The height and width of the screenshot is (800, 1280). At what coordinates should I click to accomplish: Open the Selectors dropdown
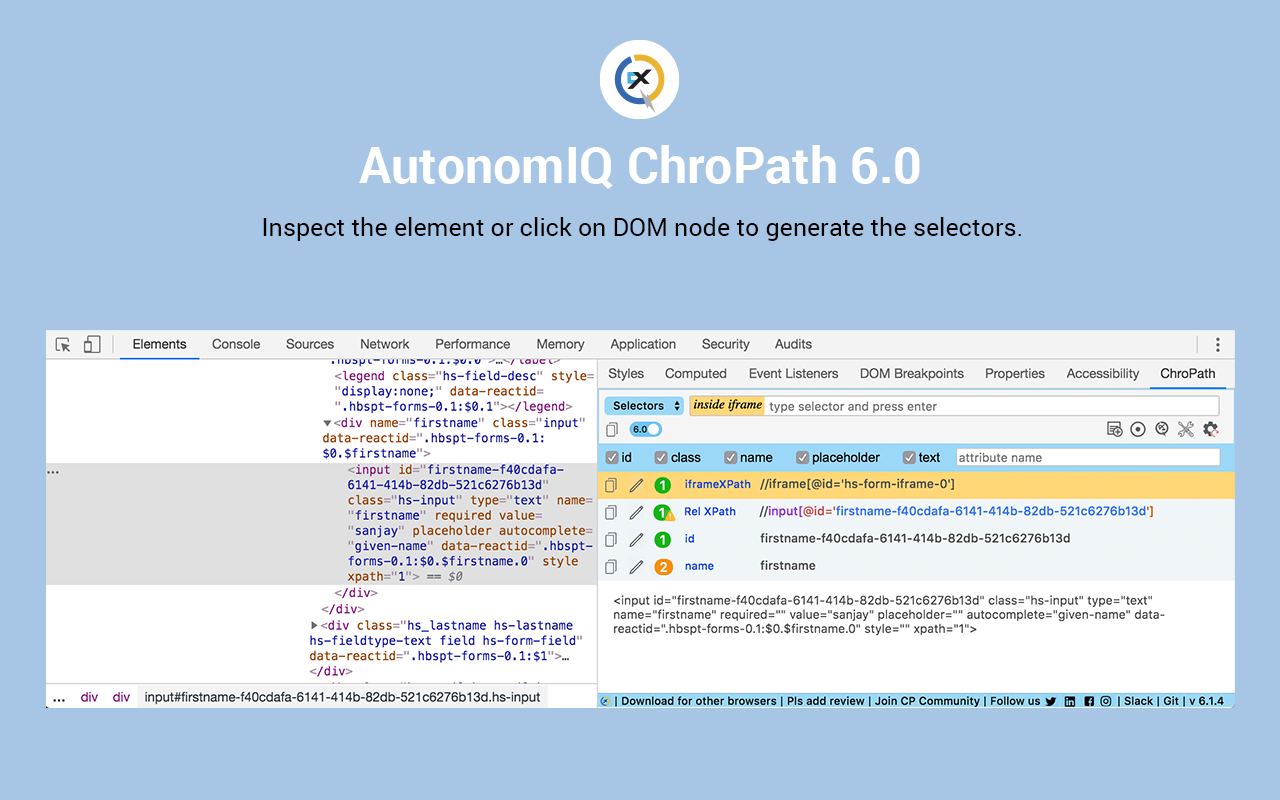coord(644,406)
